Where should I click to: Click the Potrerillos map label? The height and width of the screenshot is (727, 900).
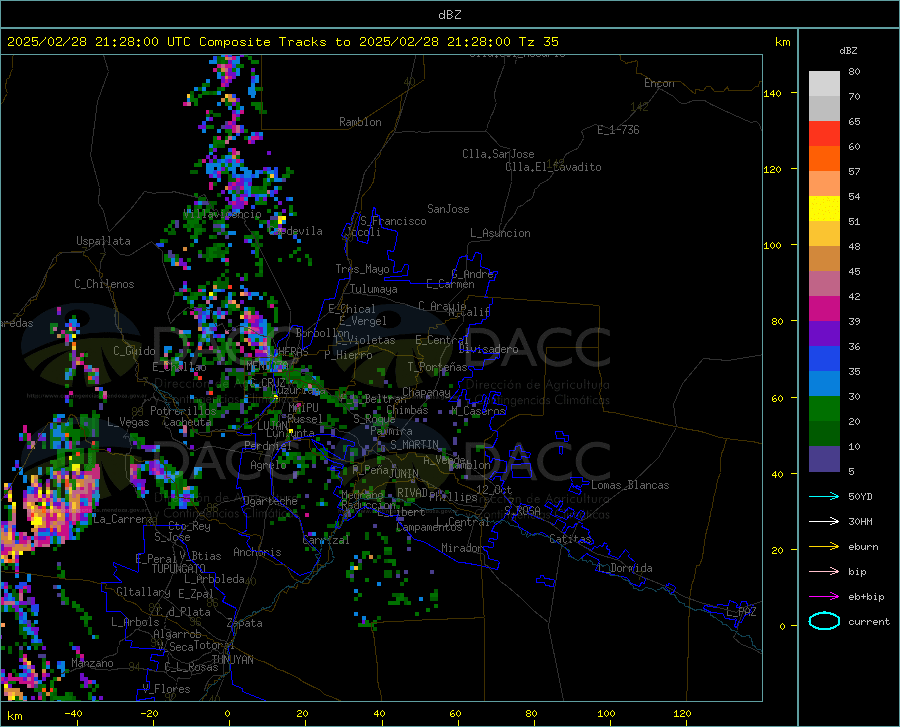tap(183, 411)
